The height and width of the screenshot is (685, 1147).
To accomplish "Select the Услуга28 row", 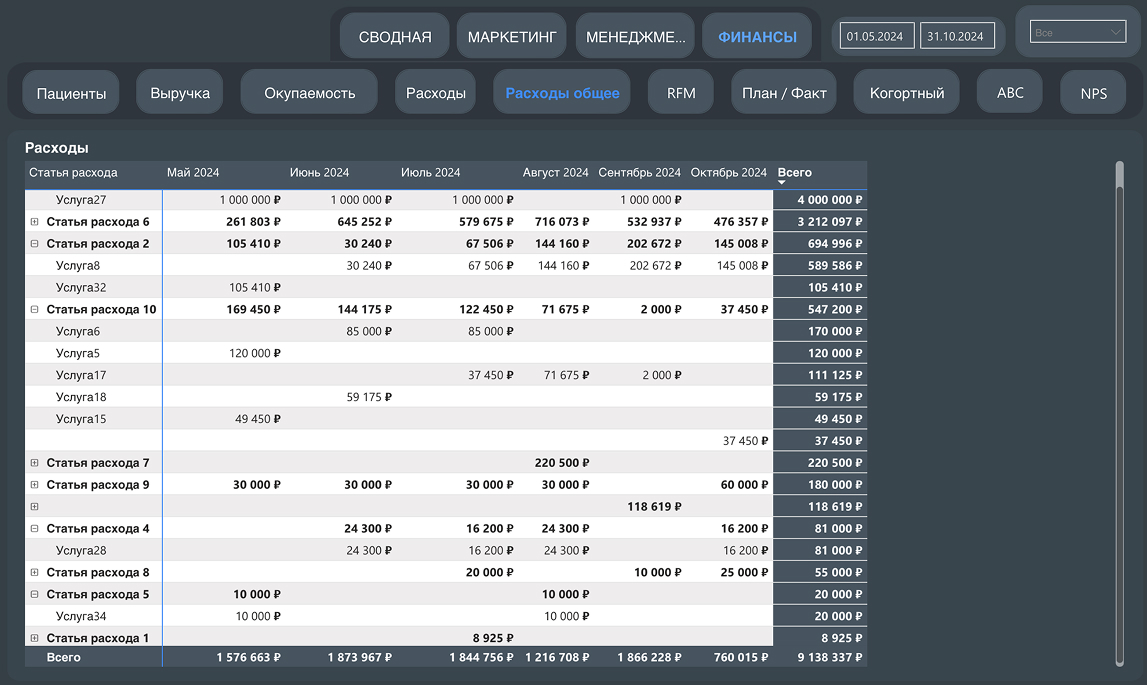I will [x=81, y=551].
